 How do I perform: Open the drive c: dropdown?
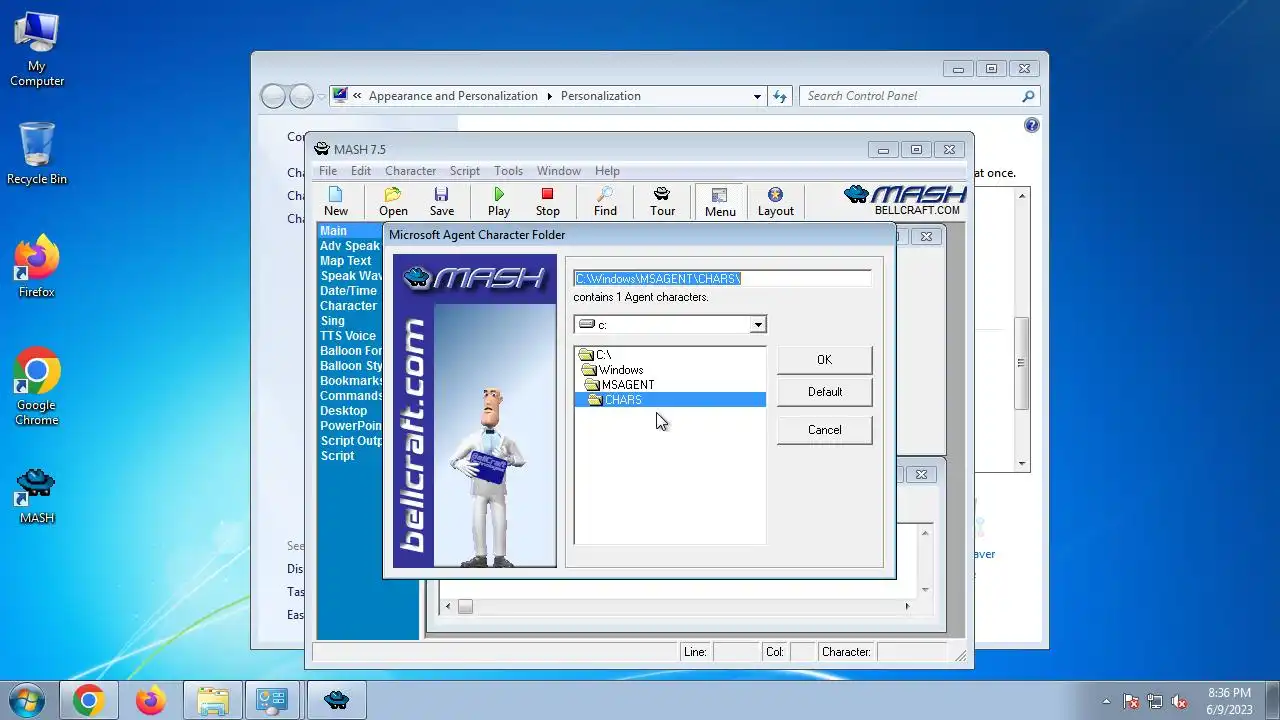point(758,324)
